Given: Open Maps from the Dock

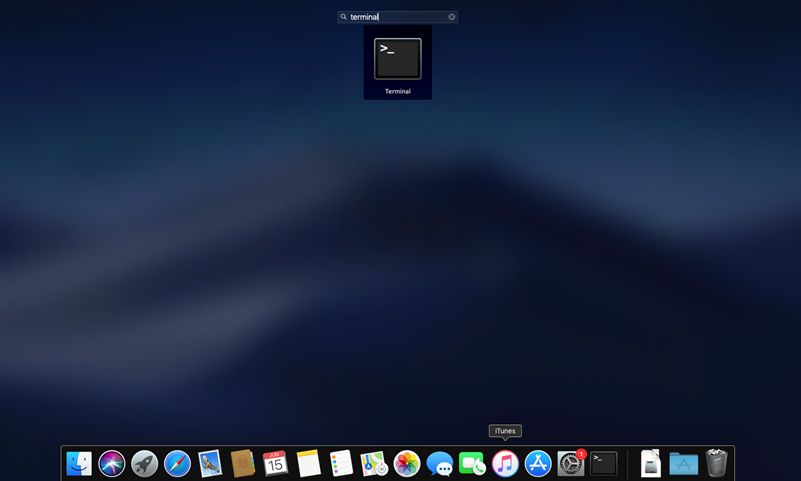Looking at the screenshot, I should click(x=374, y=464).
